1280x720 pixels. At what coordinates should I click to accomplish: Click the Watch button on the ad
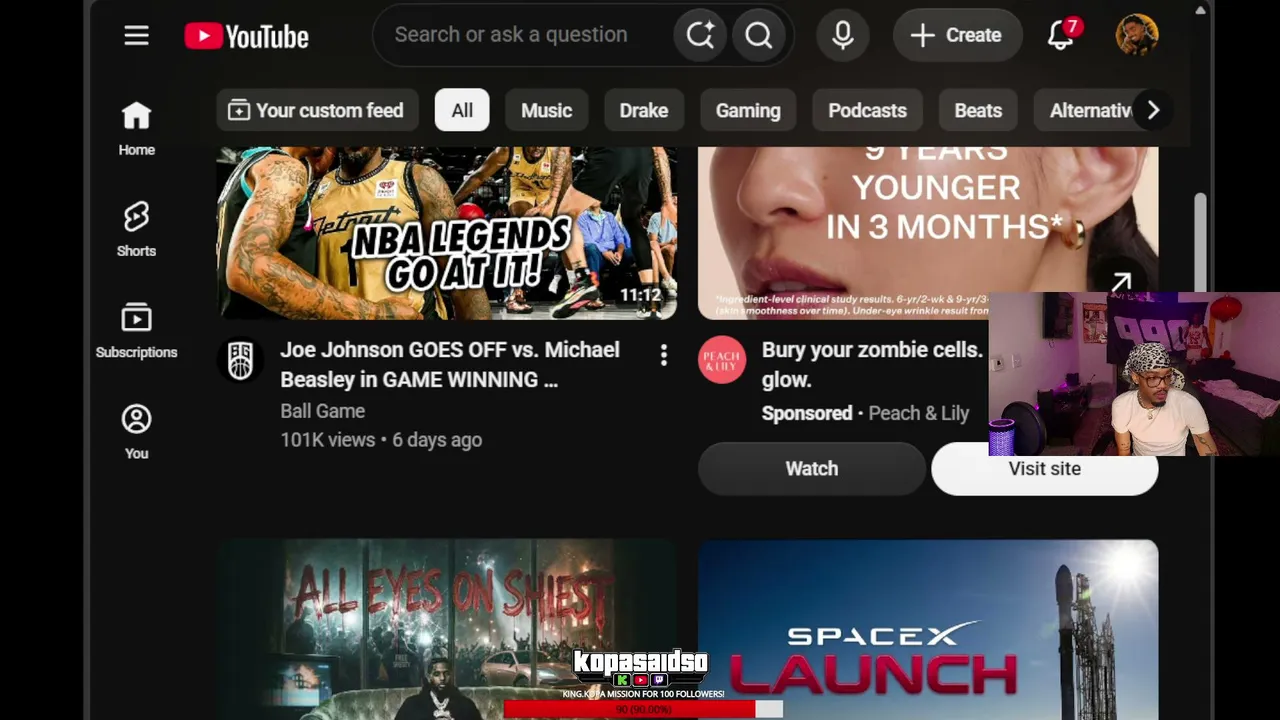812,469
